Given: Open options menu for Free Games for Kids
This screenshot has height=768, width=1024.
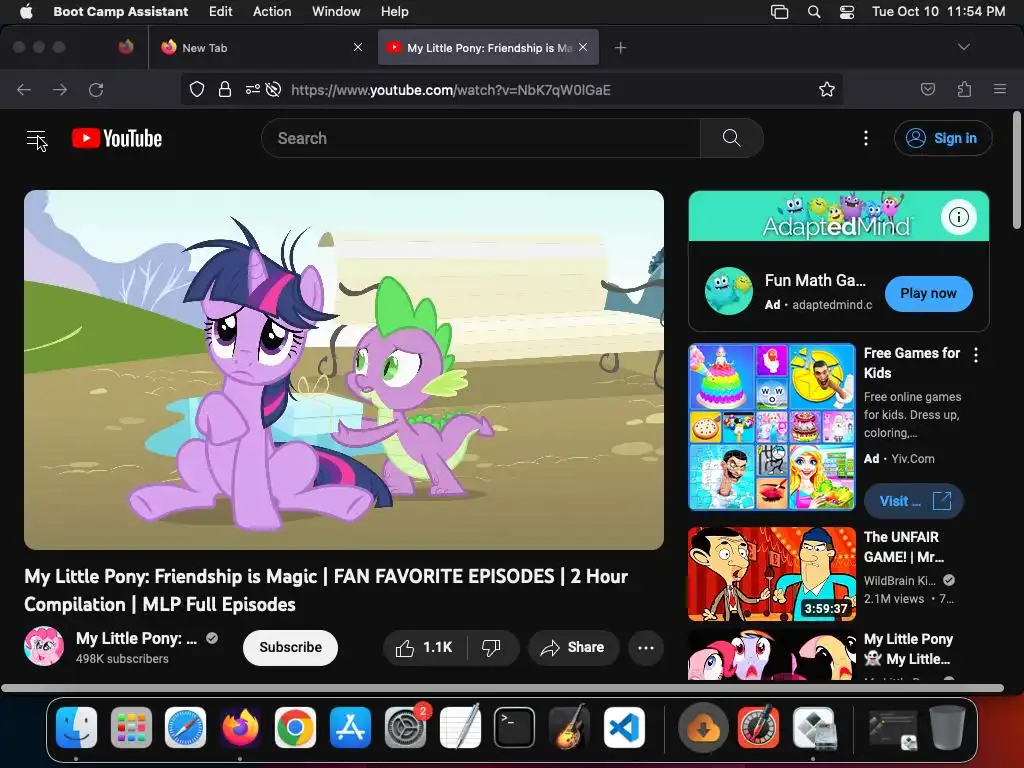Looking at the screenshot, I should (x=976, y=355).
